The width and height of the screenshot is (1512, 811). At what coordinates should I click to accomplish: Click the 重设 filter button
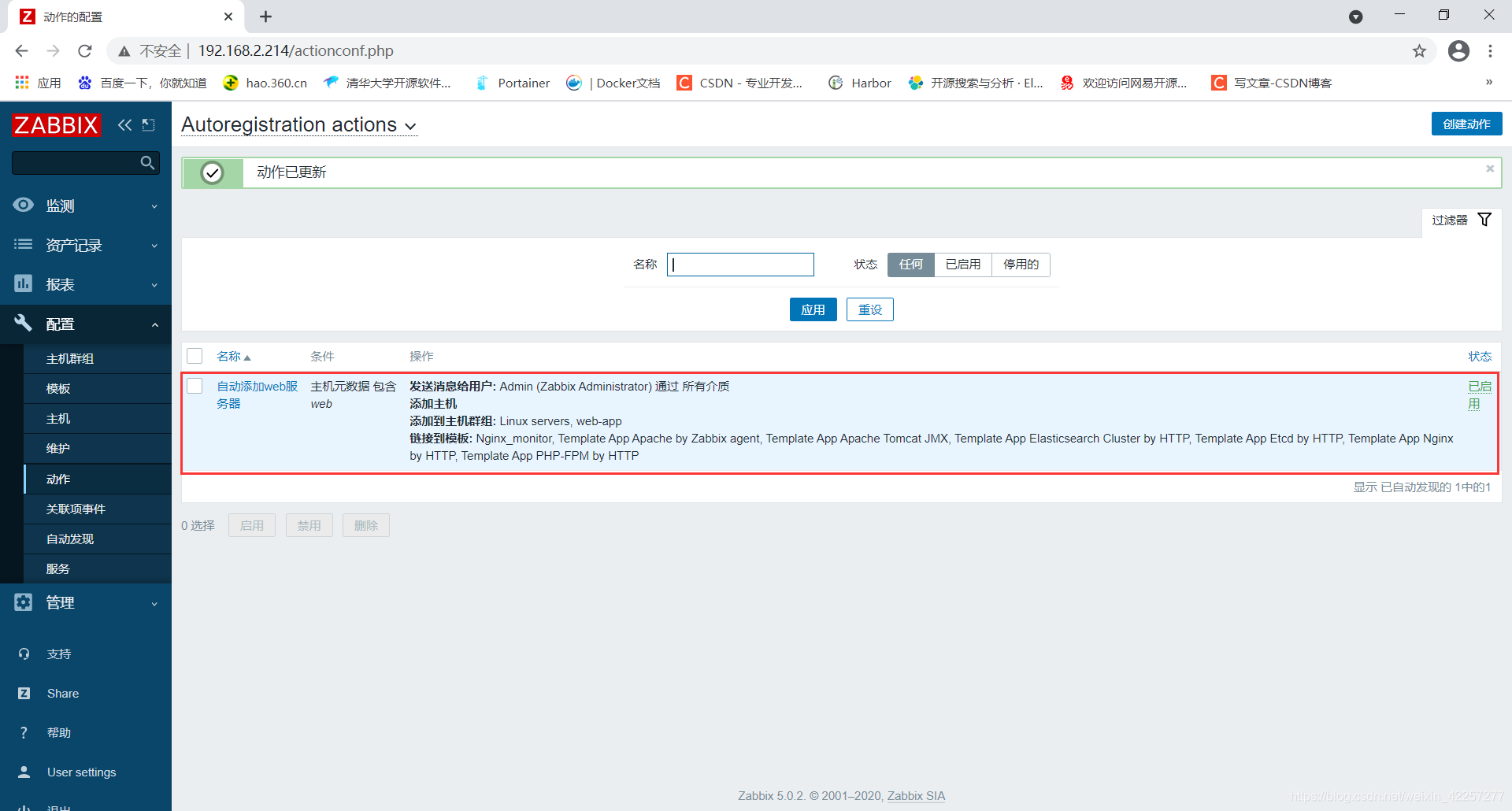[x=869, y=309]
